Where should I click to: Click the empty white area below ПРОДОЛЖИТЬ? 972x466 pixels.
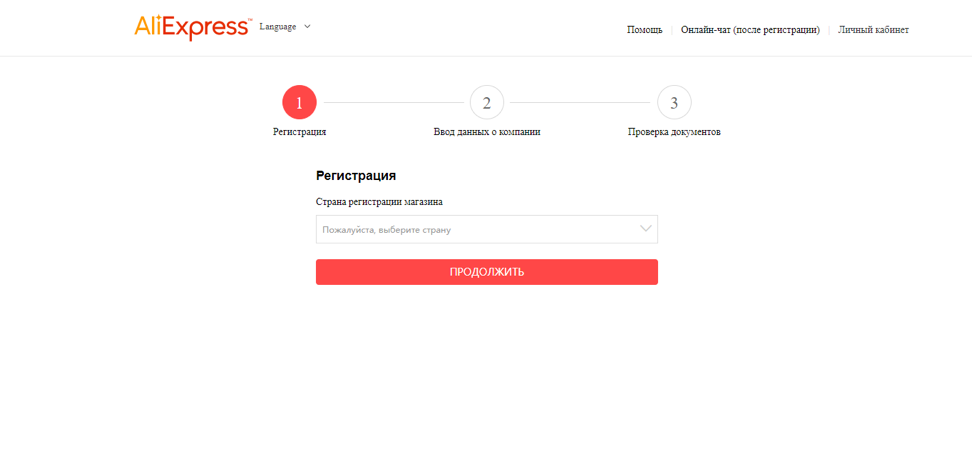point(487,370)
